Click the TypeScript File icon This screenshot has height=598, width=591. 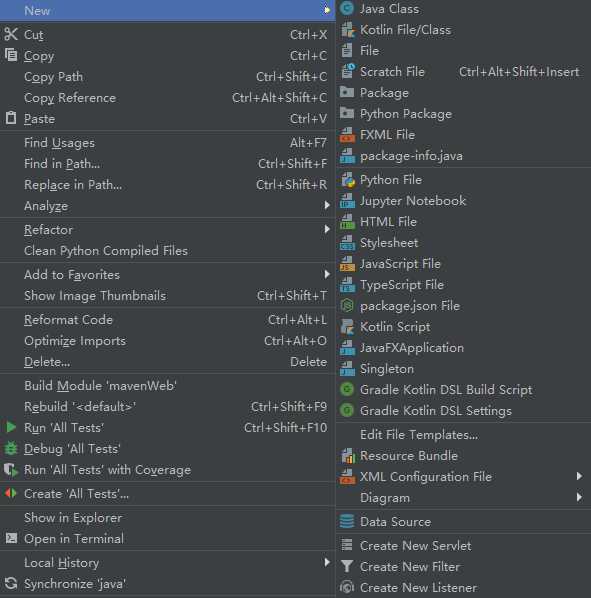(x=347, y=285)
